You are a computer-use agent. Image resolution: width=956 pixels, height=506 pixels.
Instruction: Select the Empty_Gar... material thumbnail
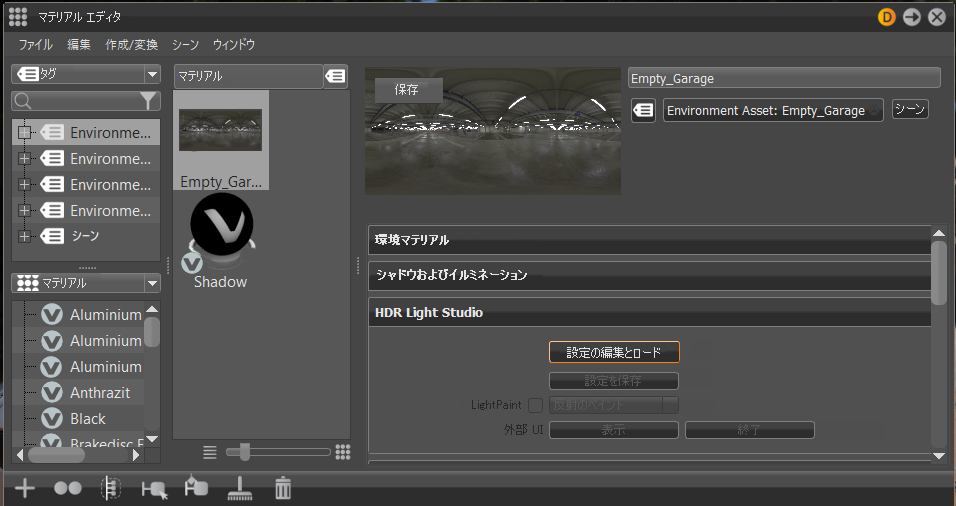point(221,140)
